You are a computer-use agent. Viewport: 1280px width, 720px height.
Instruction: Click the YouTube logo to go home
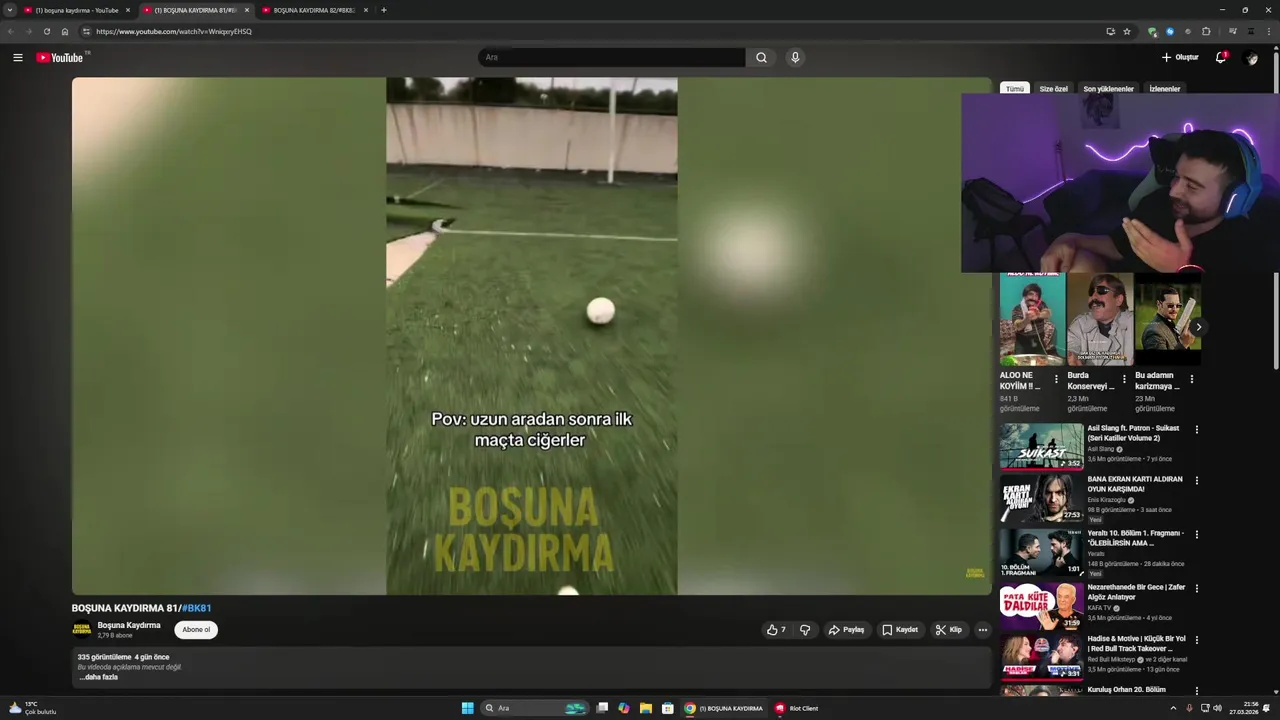(60, 57)
